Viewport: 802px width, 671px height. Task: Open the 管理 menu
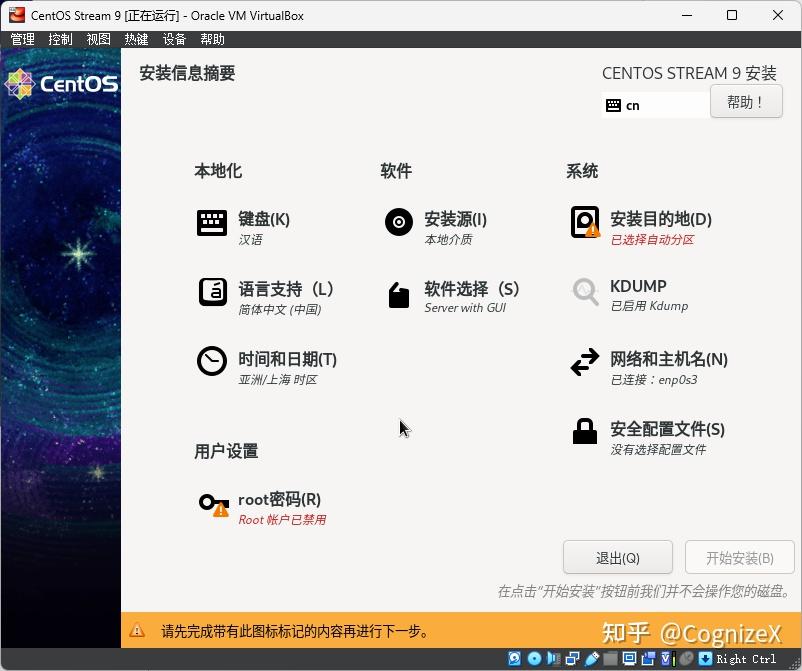pos(22,39)
